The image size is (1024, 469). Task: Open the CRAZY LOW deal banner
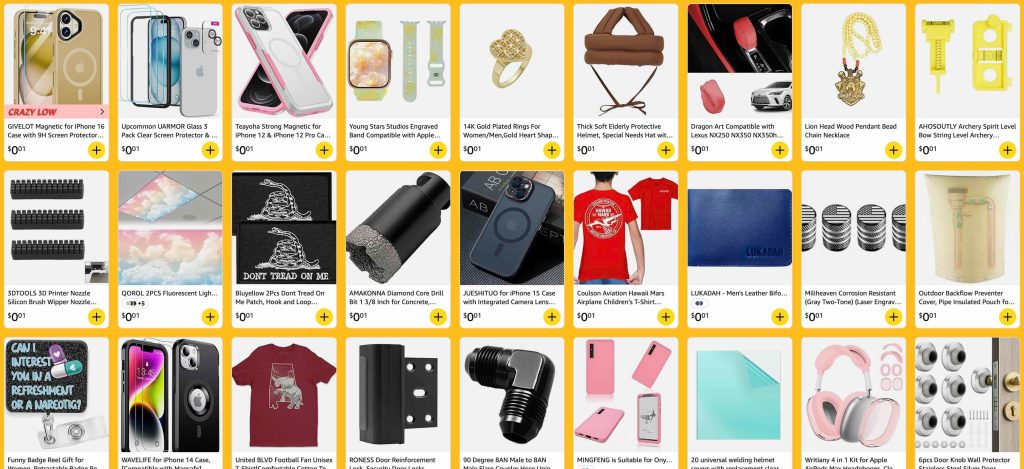point(56,112)
